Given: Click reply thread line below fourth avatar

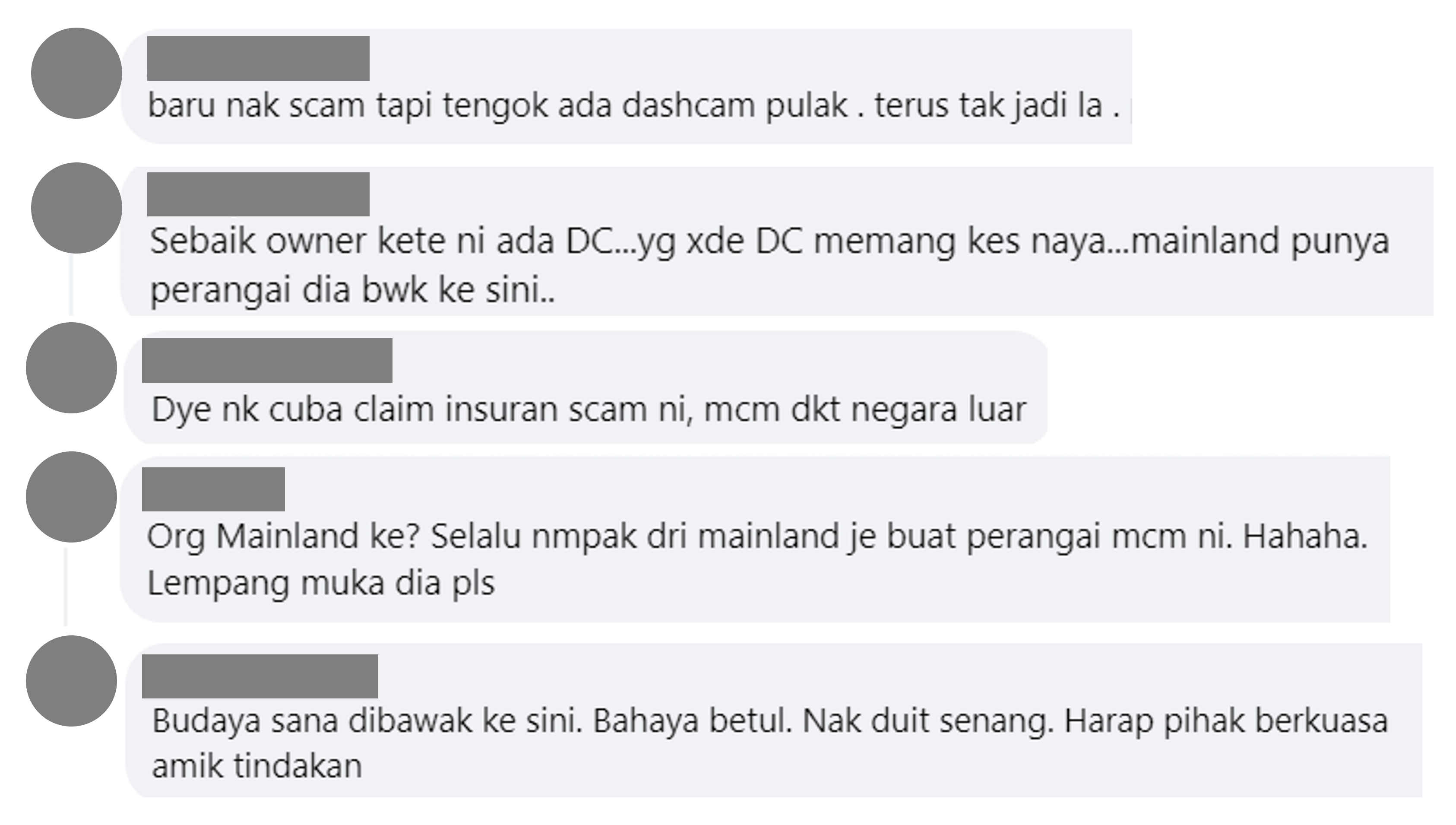Looking at the screenshot, I should pyautogui.click(x=66, y=587).
